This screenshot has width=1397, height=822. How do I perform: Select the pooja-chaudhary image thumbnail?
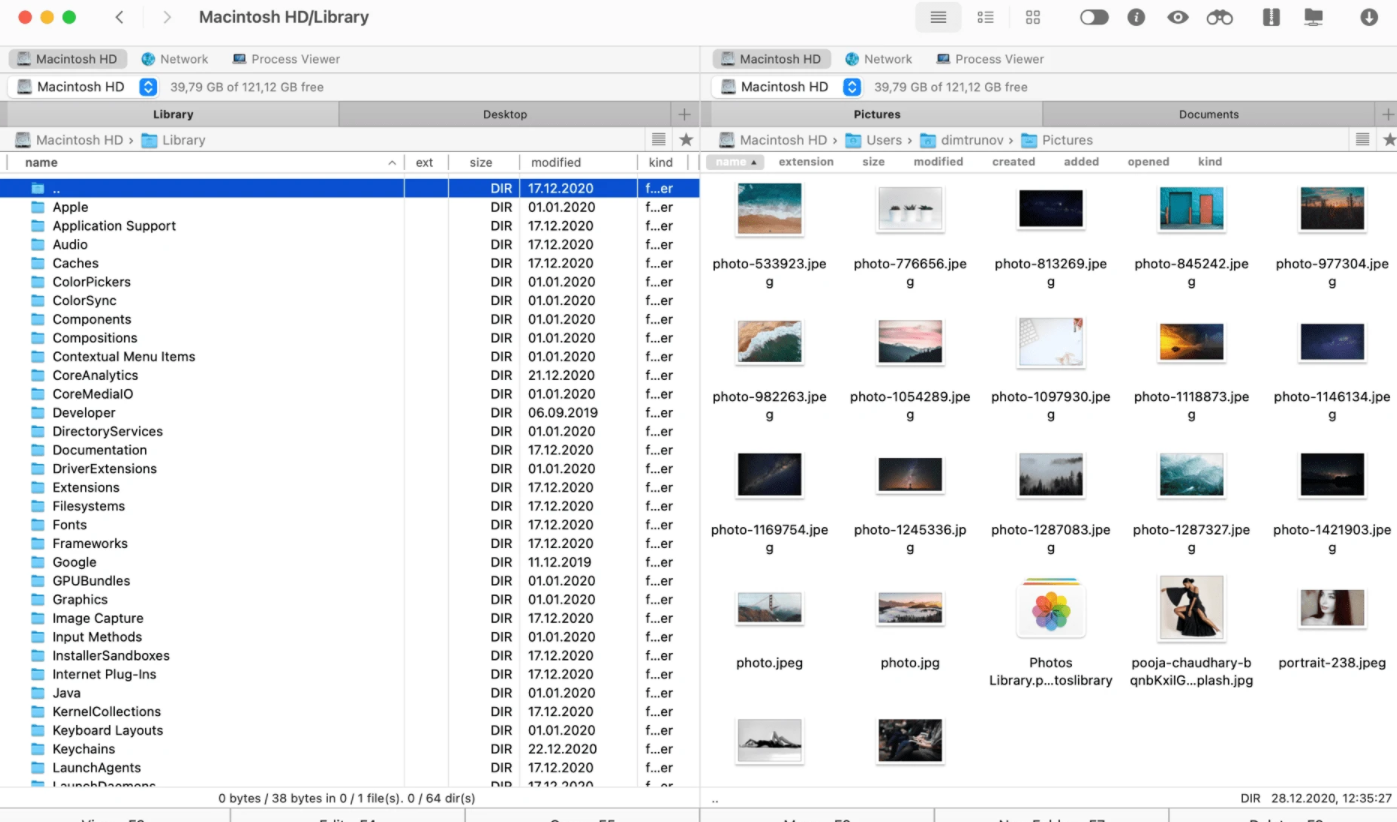coord(1191,608)
